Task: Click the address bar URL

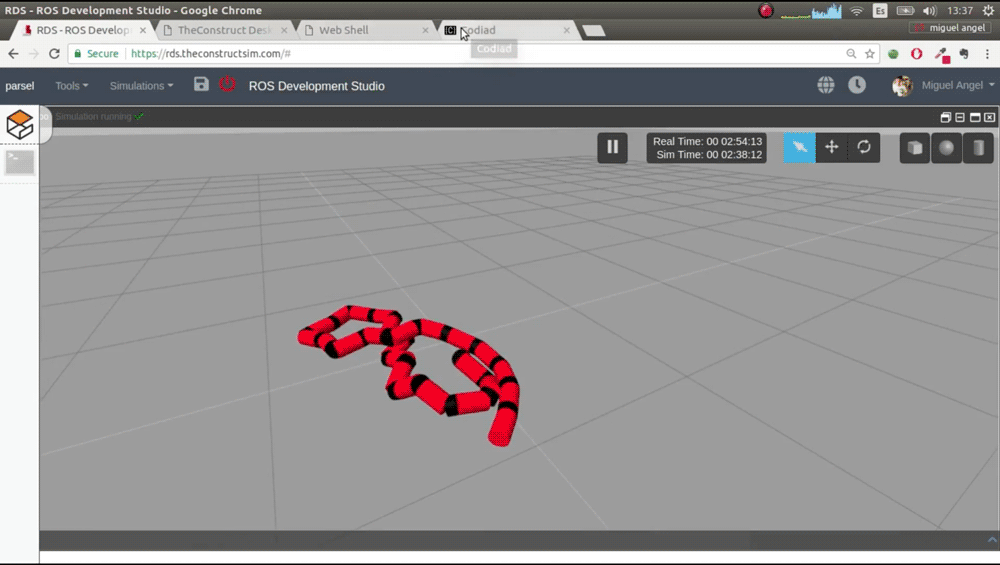Action: 210,54
